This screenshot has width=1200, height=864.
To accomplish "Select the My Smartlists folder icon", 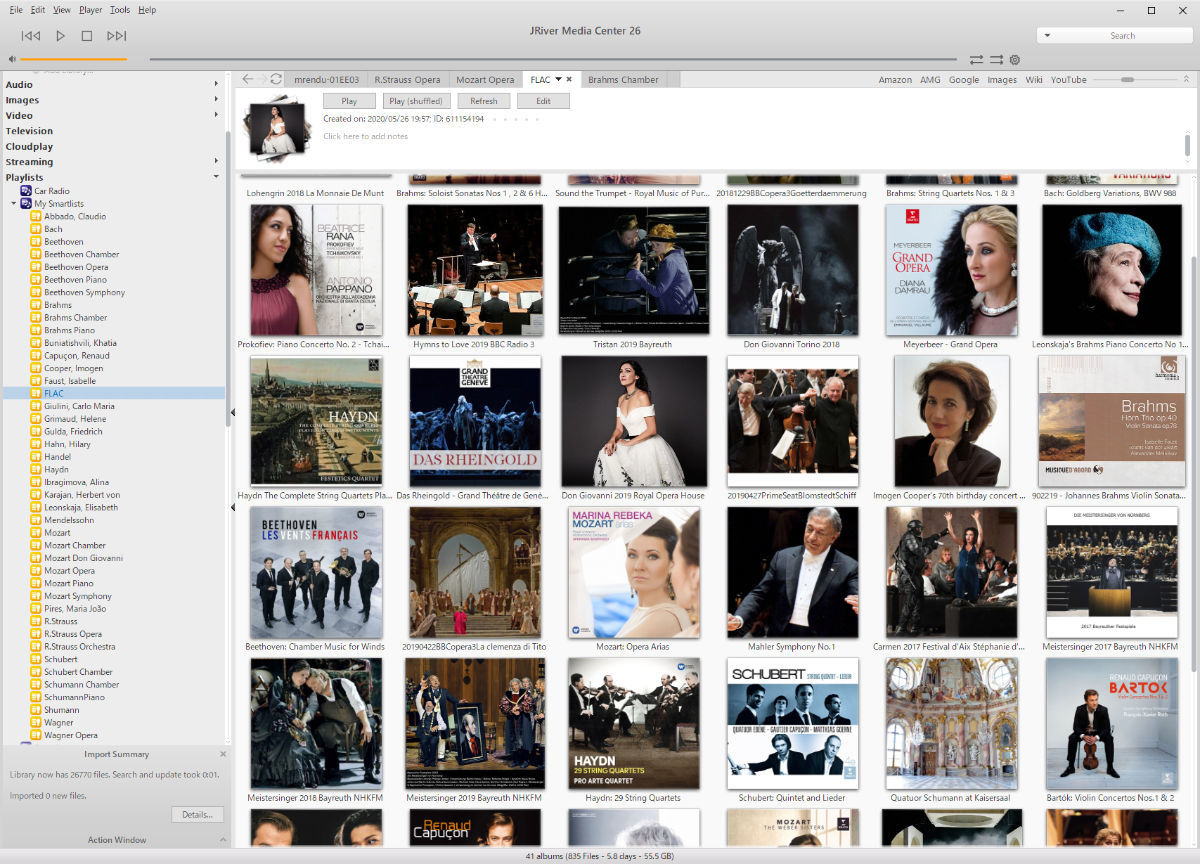I will (26, 203).
